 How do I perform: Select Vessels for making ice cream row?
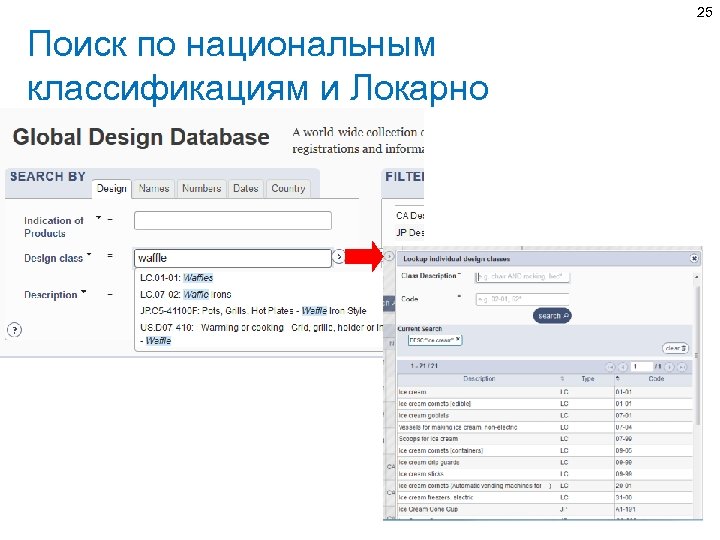click(545, 428)
